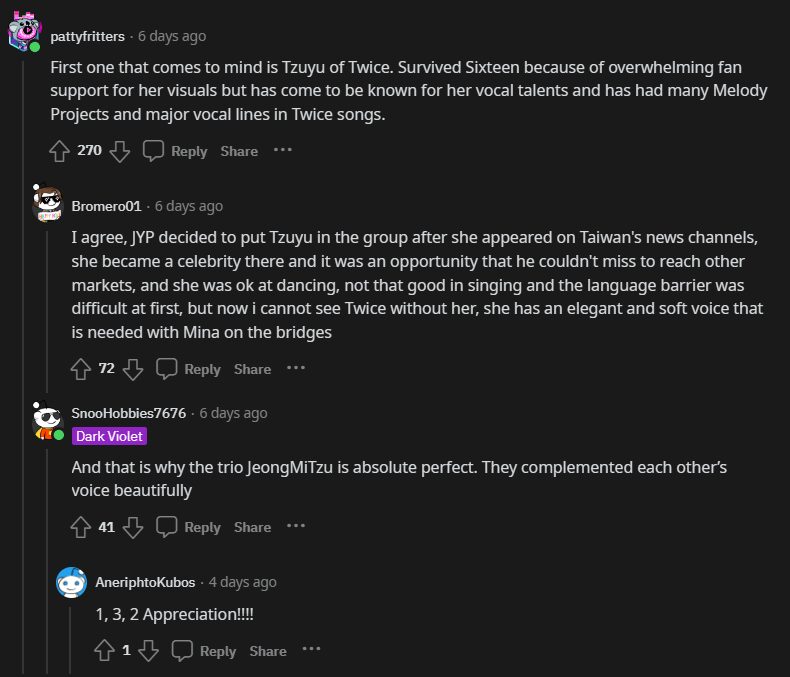Open more options menu on Bromero01's comment

coord(296,368)
